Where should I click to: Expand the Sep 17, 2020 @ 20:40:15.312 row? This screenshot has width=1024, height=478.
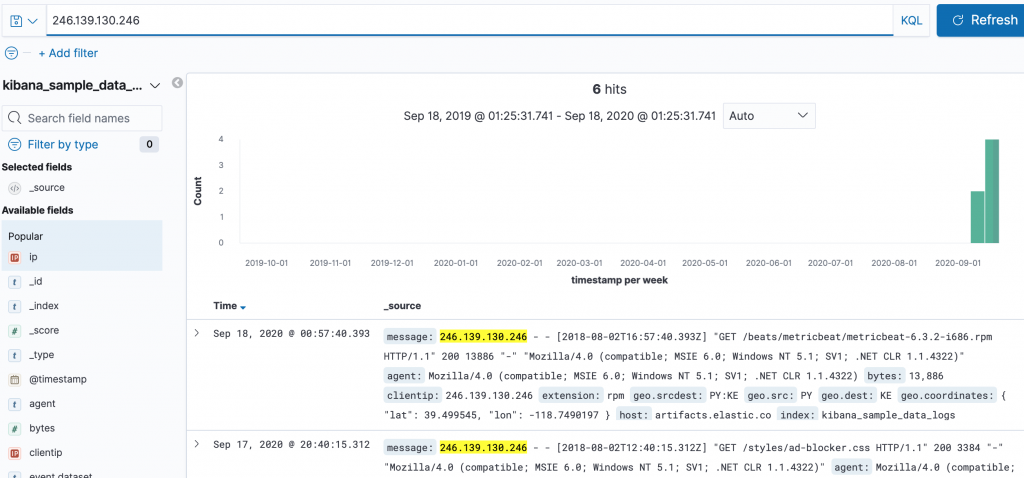click(197, 444)
